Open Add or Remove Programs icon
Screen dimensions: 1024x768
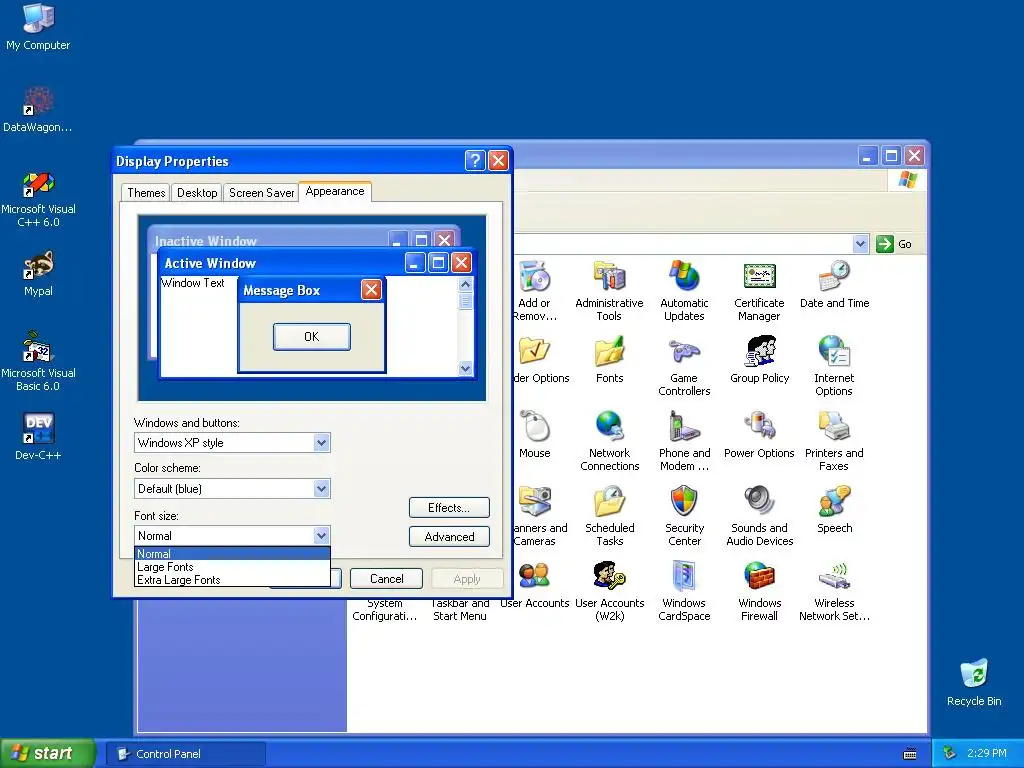535,291
